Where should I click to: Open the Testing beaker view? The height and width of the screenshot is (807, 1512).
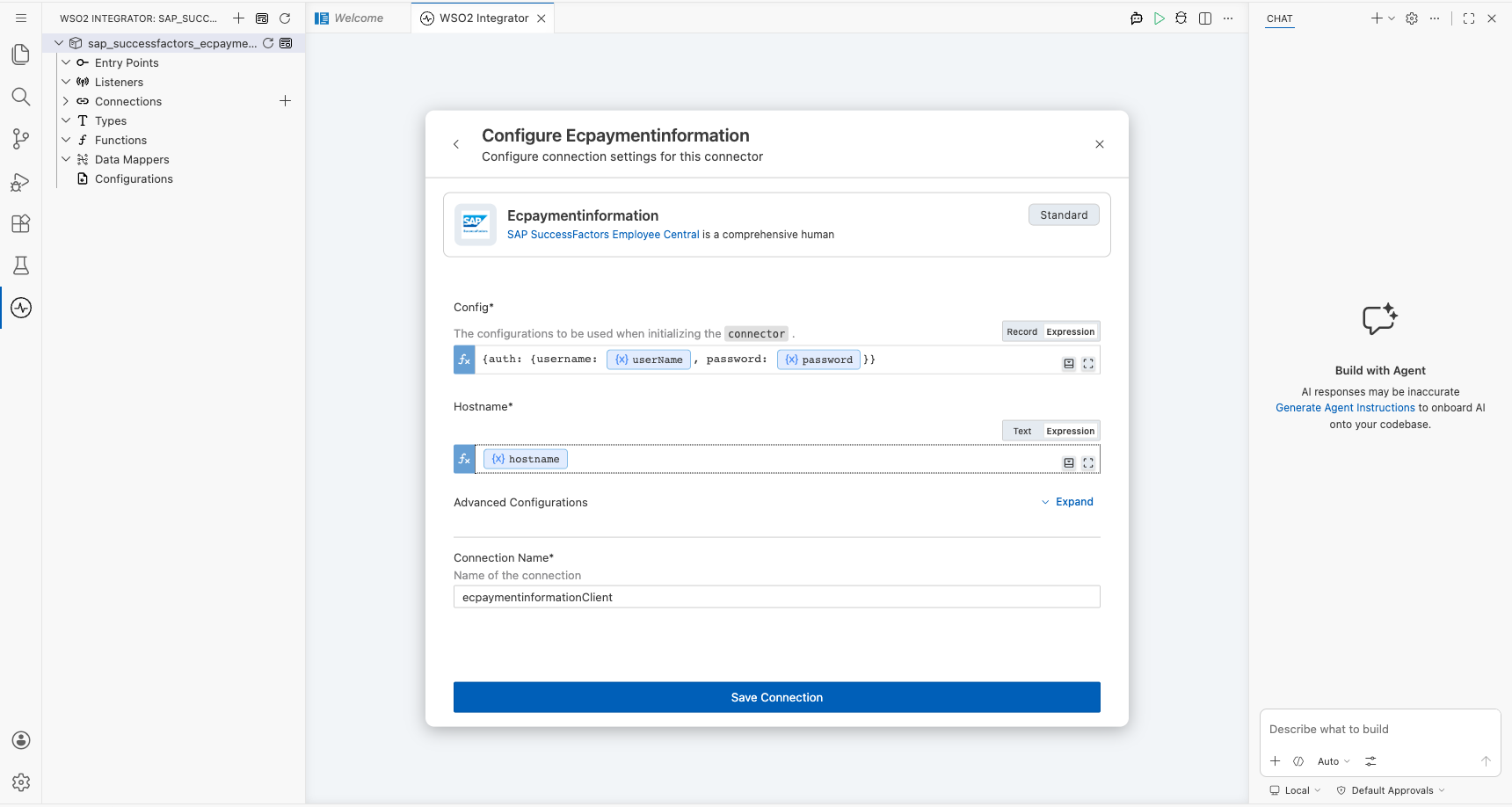(x=21, y=265)
